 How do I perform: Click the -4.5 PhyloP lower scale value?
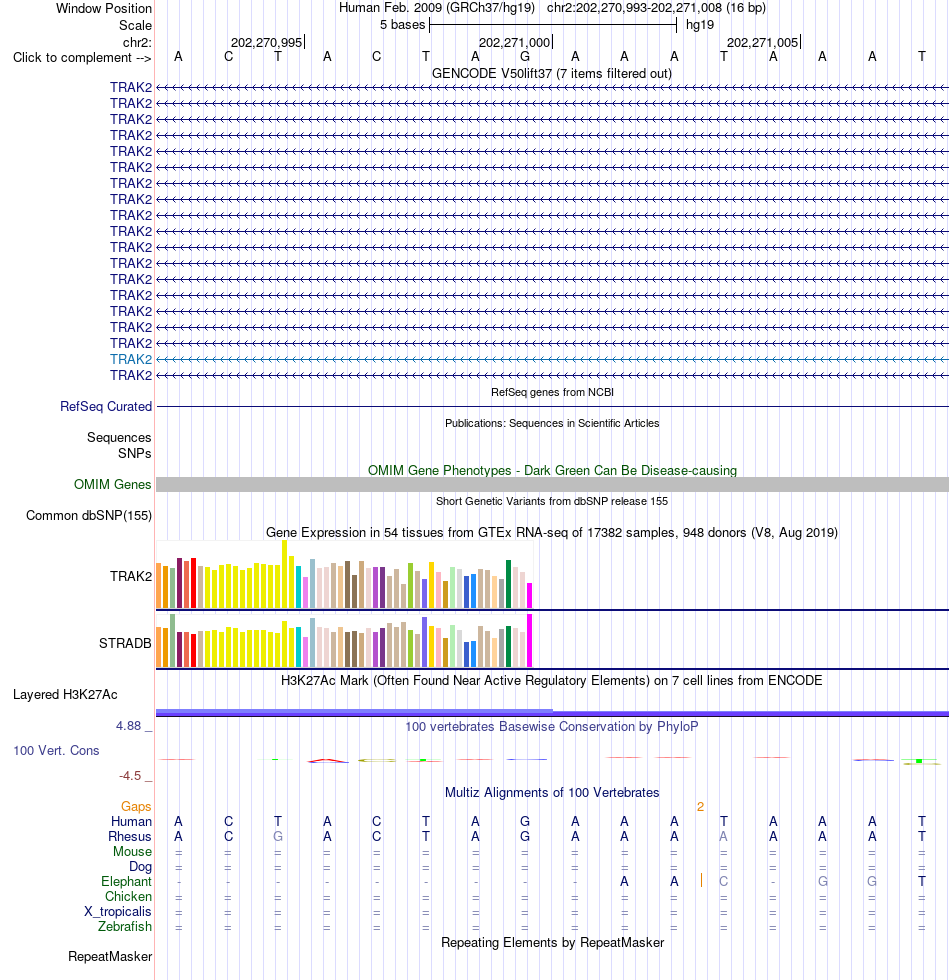point(130,776)
